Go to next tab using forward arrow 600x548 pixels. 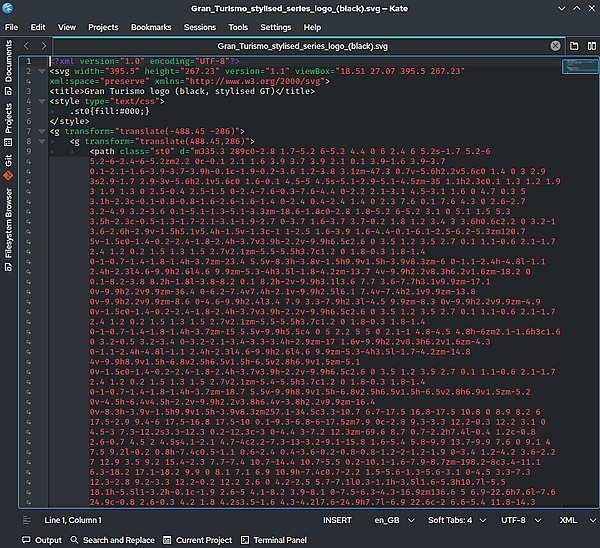(x=44, y=46)
